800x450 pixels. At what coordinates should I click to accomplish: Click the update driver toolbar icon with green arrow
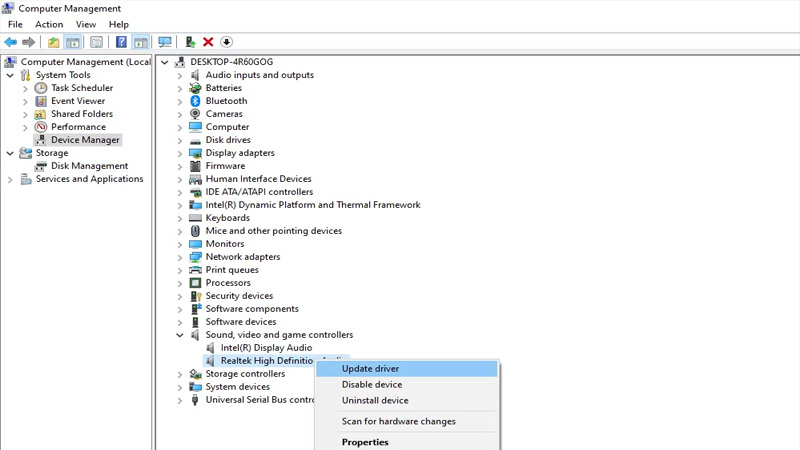coord(190,42)
